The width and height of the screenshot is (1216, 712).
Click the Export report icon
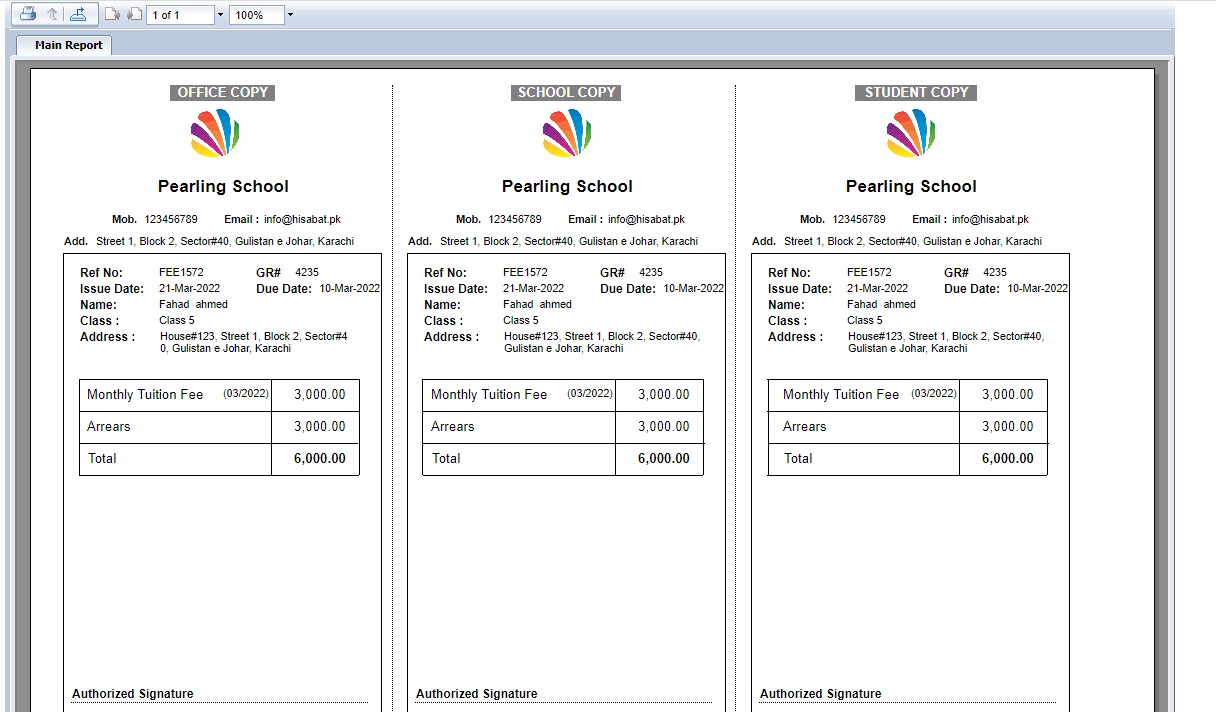coord(78,14)
